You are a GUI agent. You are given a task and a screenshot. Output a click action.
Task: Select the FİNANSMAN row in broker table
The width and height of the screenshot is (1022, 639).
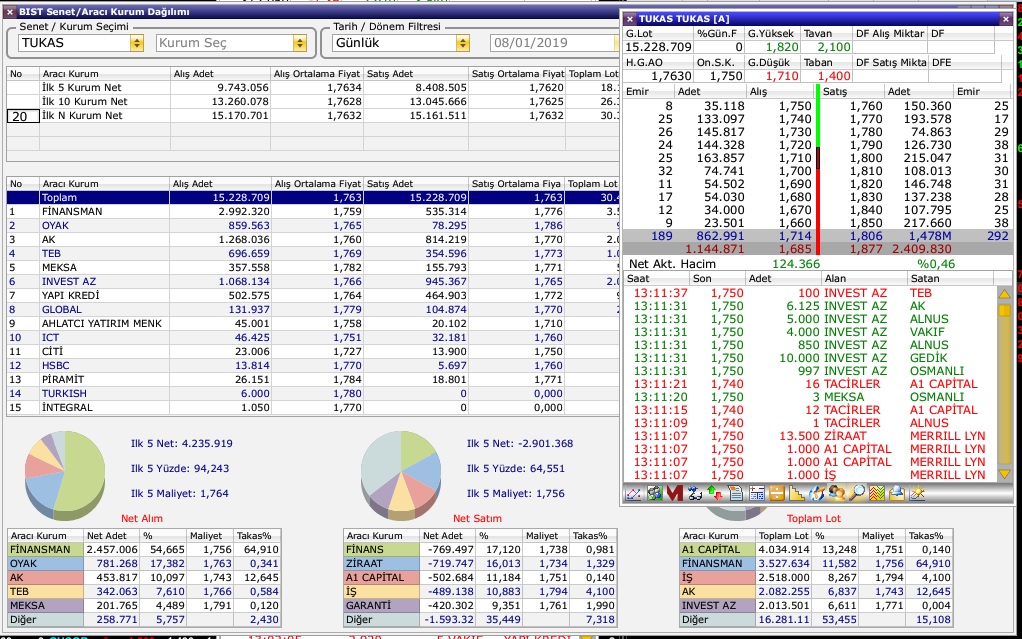click(313, 211)
